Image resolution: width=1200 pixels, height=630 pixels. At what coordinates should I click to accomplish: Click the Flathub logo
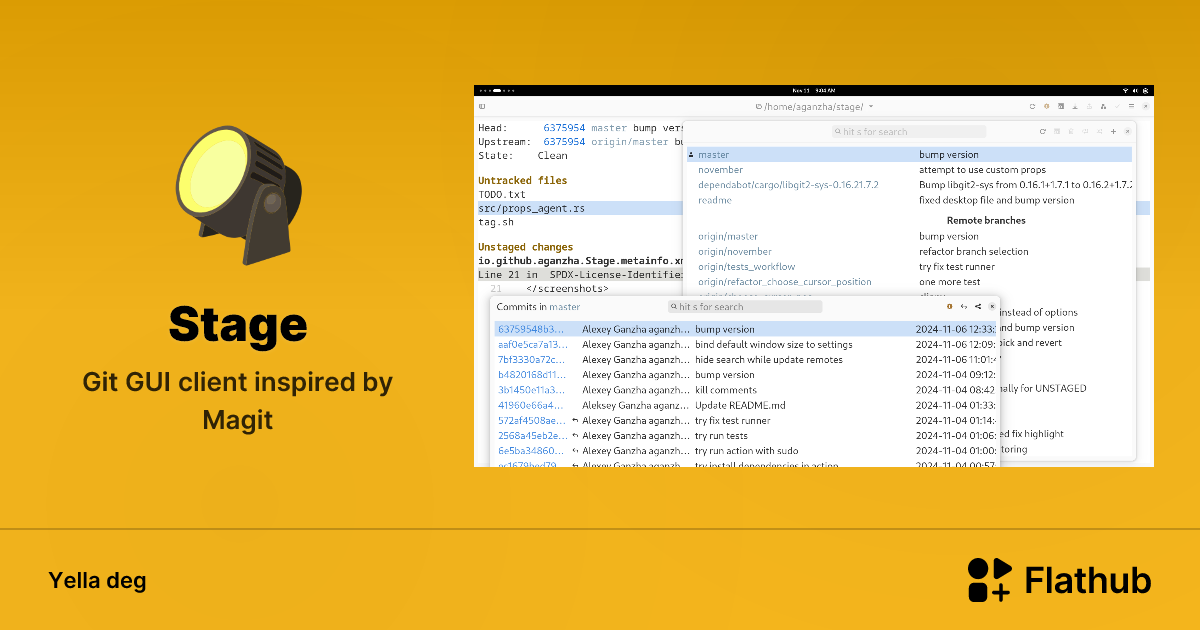click(1059, 580)
